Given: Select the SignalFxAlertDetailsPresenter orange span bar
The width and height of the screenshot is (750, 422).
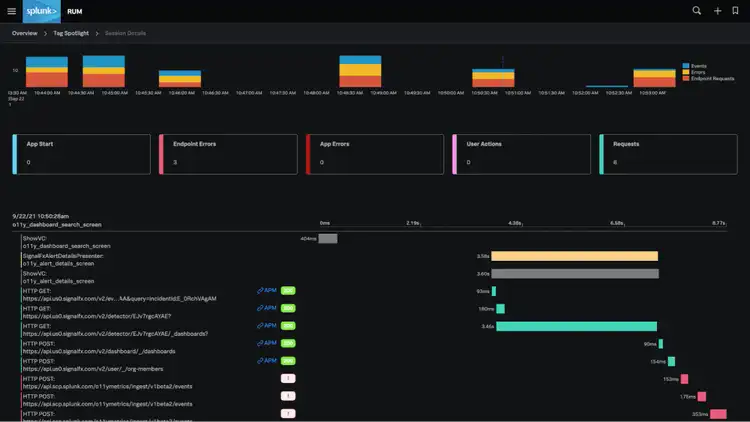Looking at the screenshot, I should coord(575,256).
